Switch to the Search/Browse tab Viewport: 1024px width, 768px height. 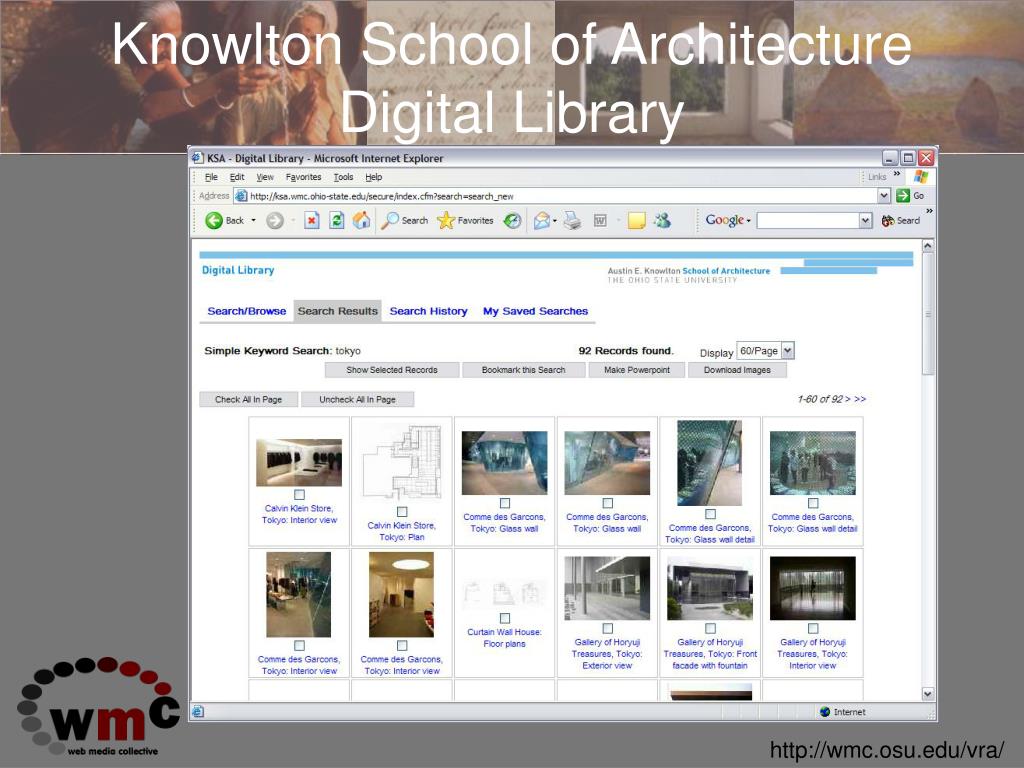tap(246, 312)
